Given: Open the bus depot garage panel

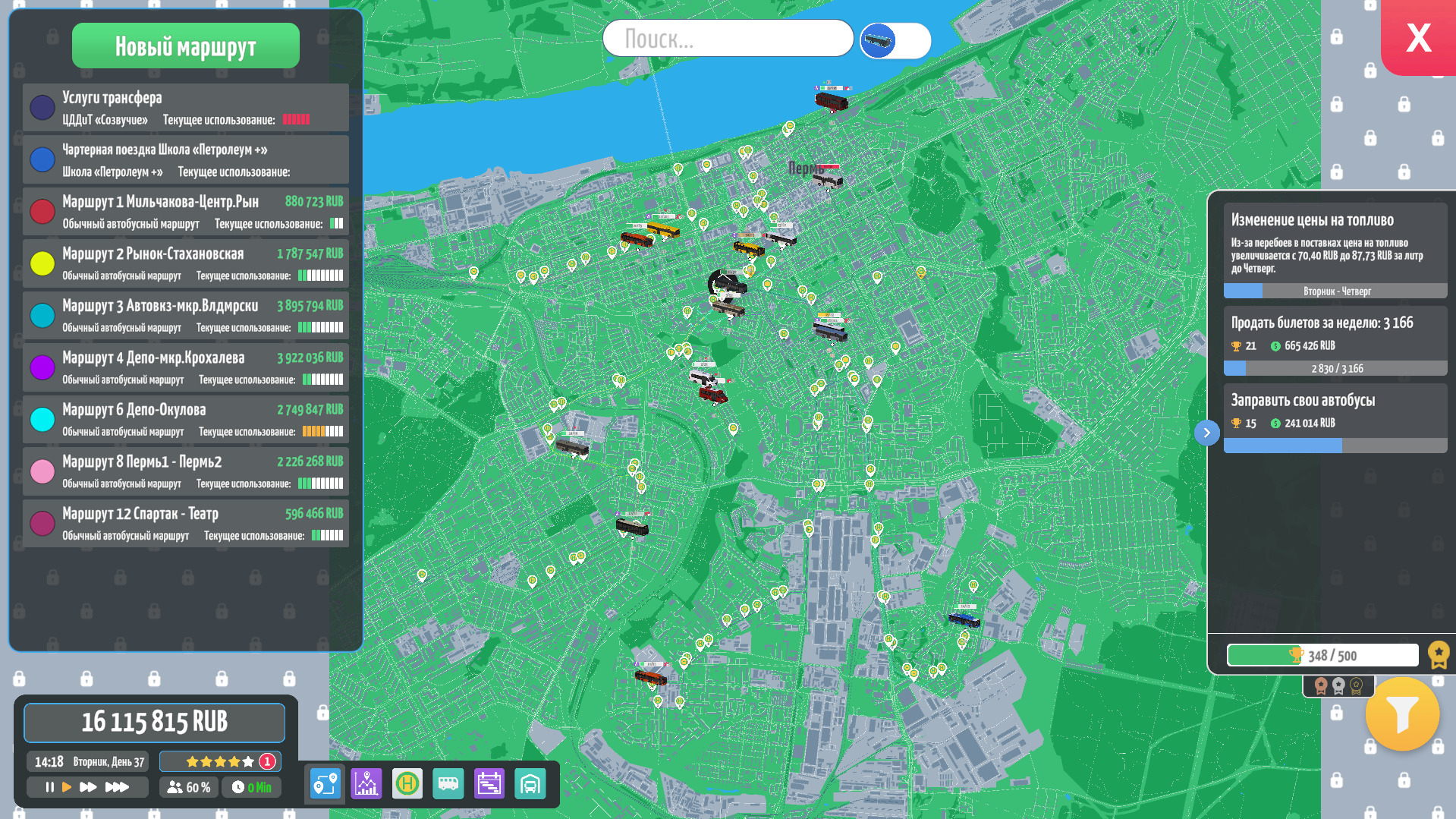Looking at the screenshot, I should click(530, 783).
